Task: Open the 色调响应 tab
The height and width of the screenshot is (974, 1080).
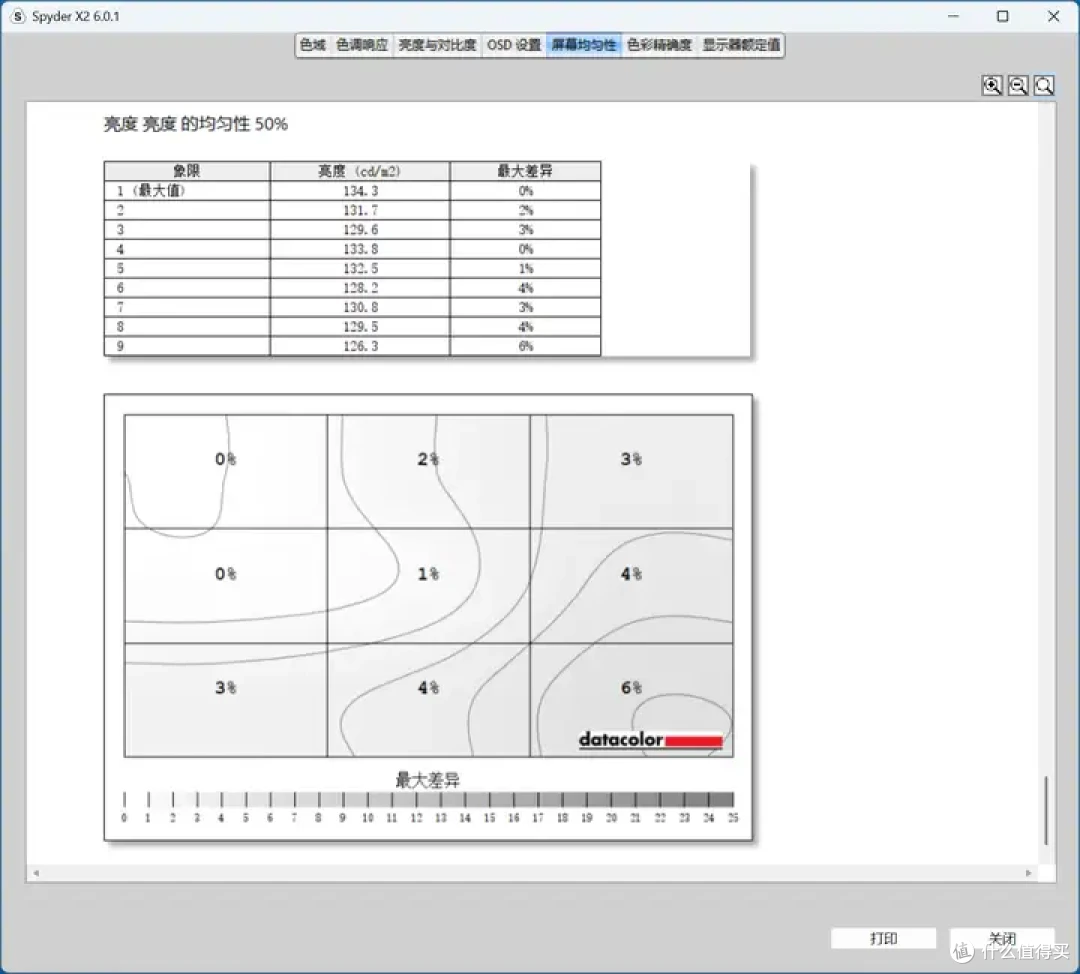Action: click(362, 45)
